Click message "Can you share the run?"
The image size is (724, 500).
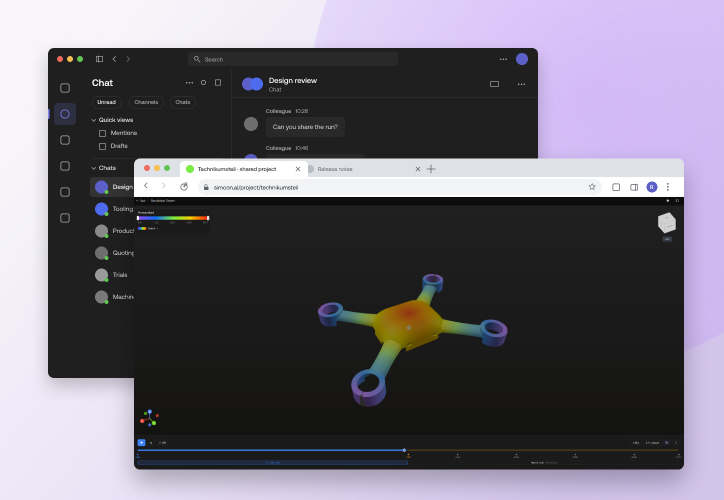[305, 127]
